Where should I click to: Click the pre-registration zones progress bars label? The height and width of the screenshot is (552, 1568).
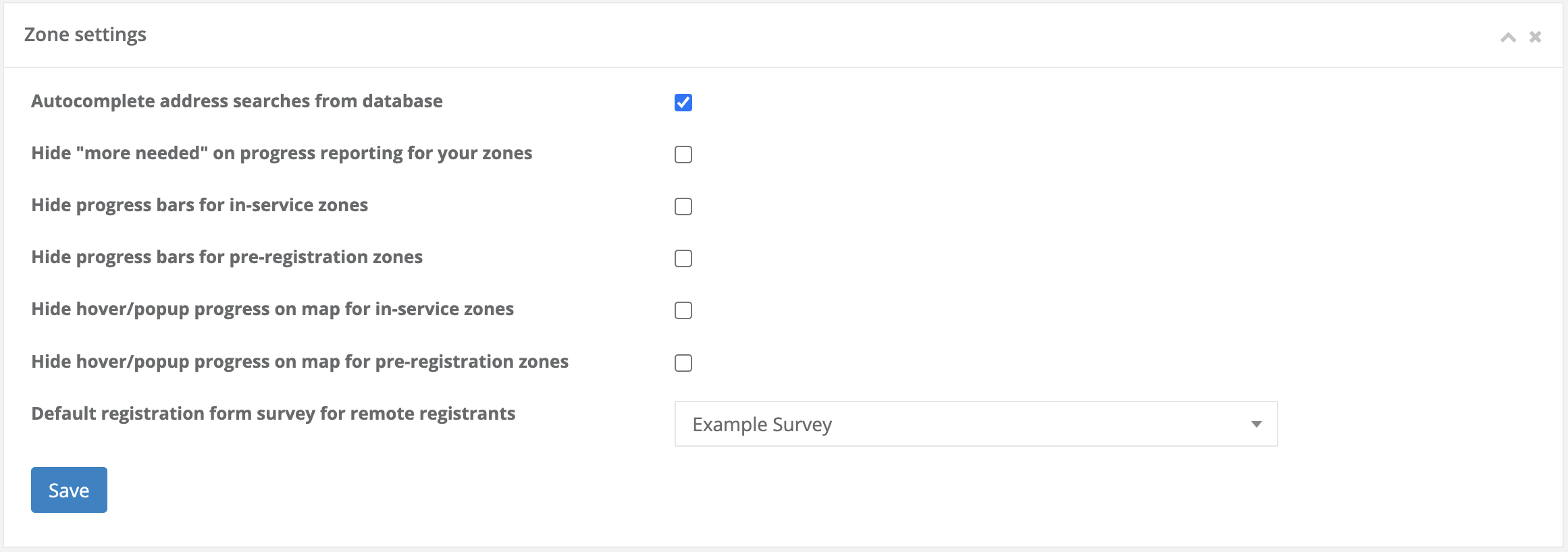[x=227, y=257]
